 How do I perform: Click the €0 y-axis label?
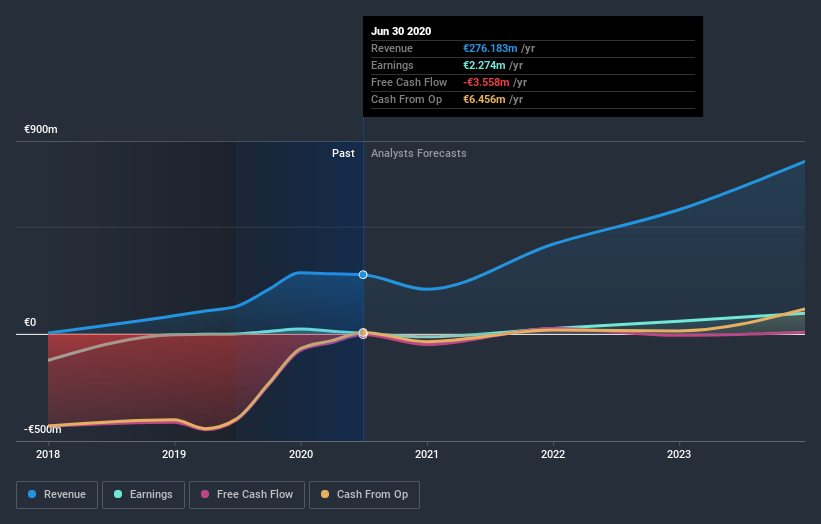point(30,322)
